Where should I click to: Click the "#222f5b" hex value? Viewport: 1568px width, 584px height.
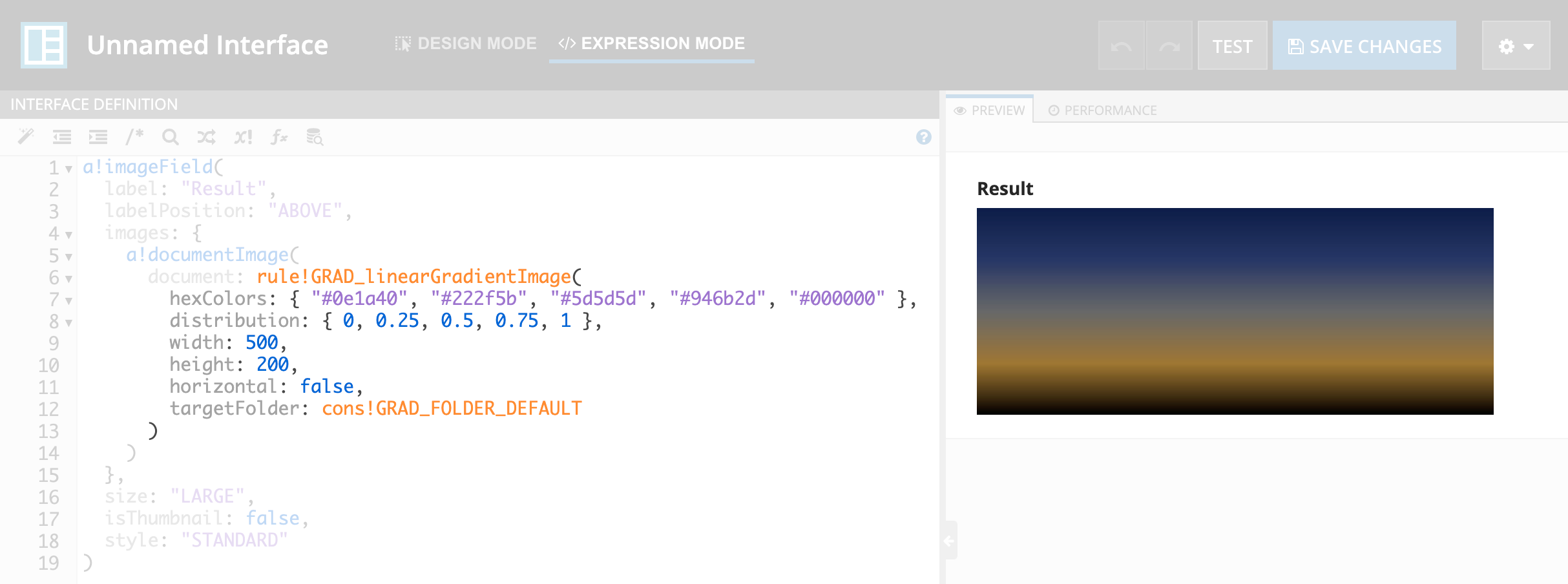click(x=479, y=298)
